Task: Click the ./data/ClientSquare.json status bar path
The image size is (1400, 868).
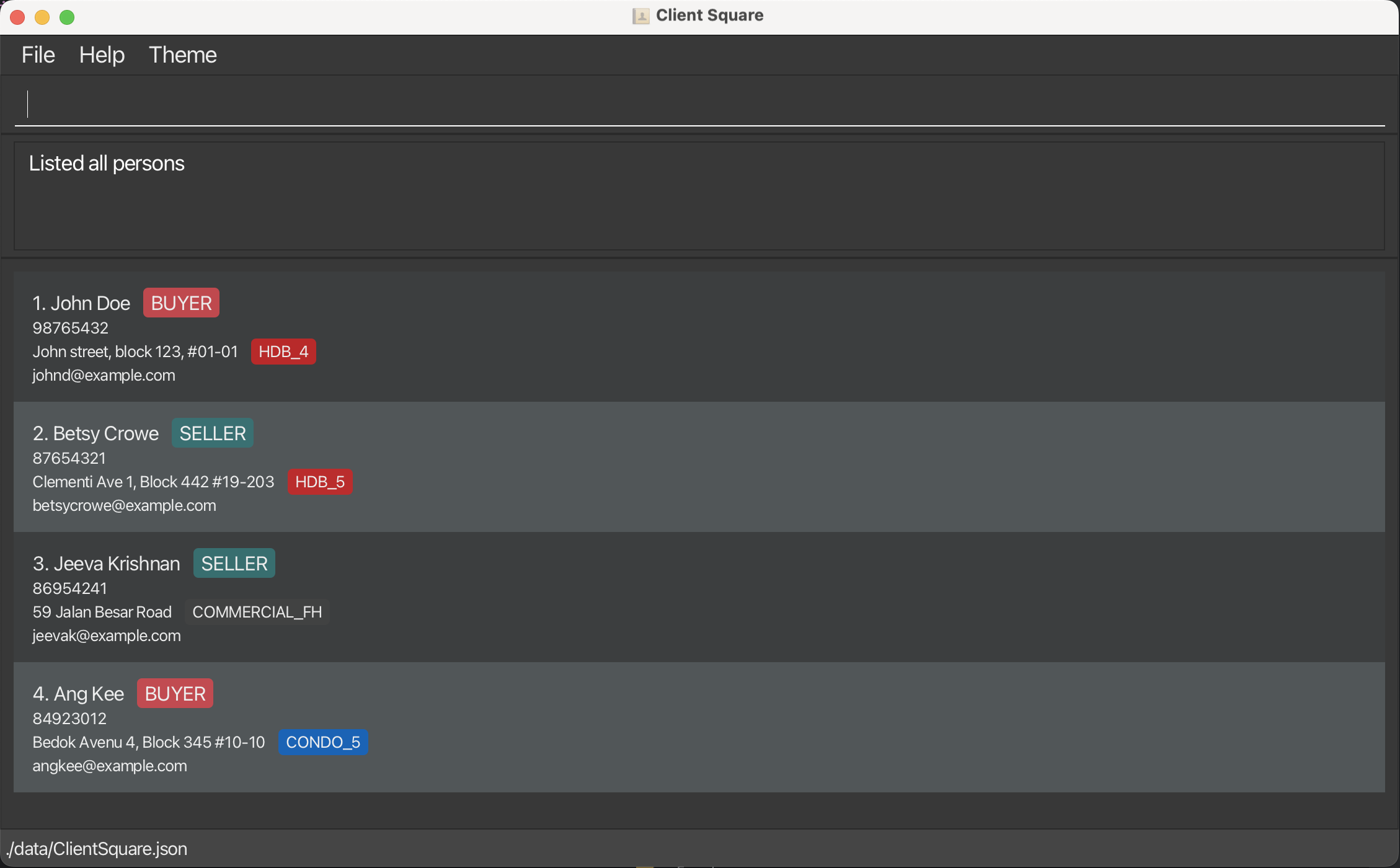Action: tap(97, 849)
